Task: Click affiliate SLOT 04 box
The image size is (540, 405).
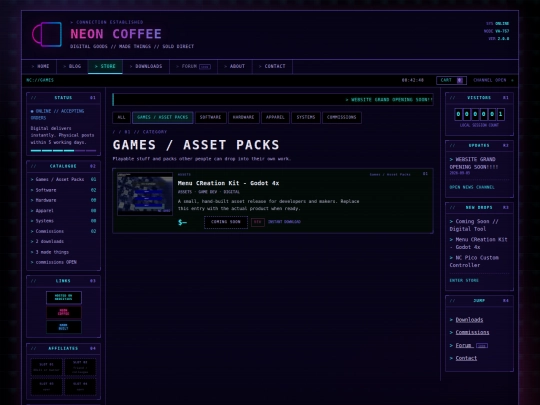Action: tap(80, 386)
